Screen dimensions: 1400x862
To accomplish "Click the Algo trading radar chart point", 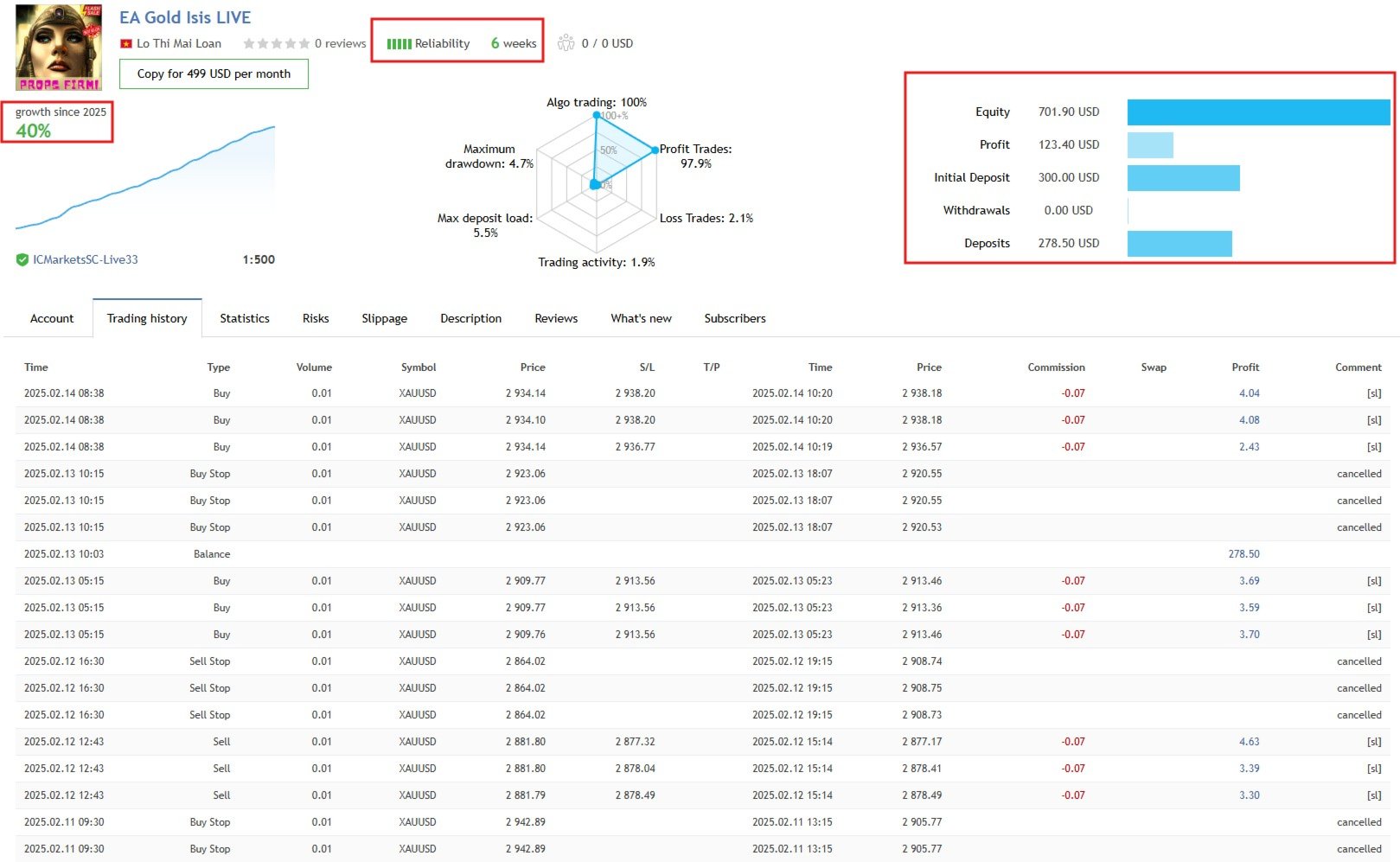I will click(596, 115).
